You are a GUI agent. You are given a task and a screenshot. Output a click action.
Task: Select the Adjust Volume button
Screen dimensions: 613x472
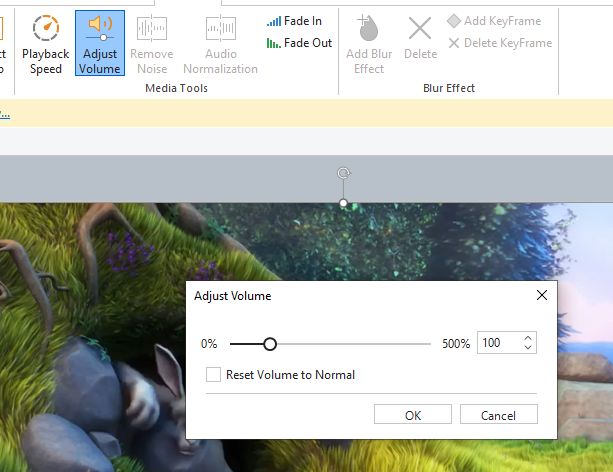[x=100, y=43]
